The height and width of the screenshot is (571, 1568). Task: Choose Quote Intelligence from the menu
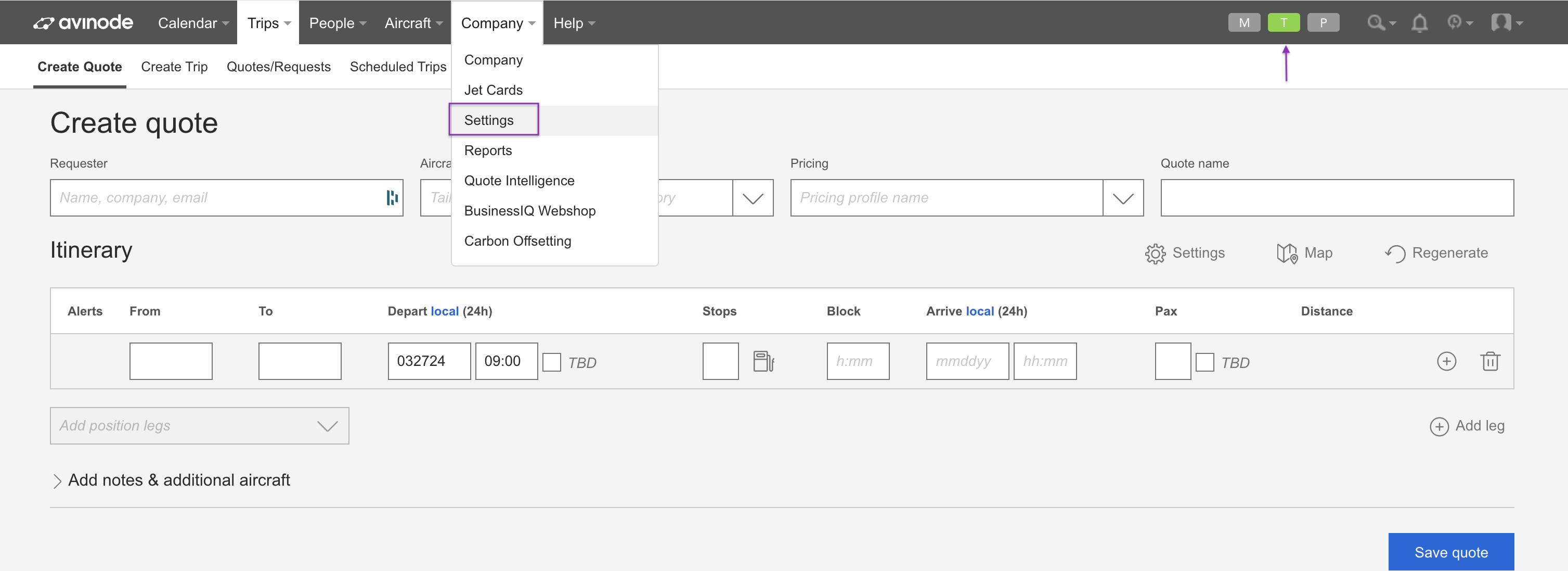click(x=519, y=181)
